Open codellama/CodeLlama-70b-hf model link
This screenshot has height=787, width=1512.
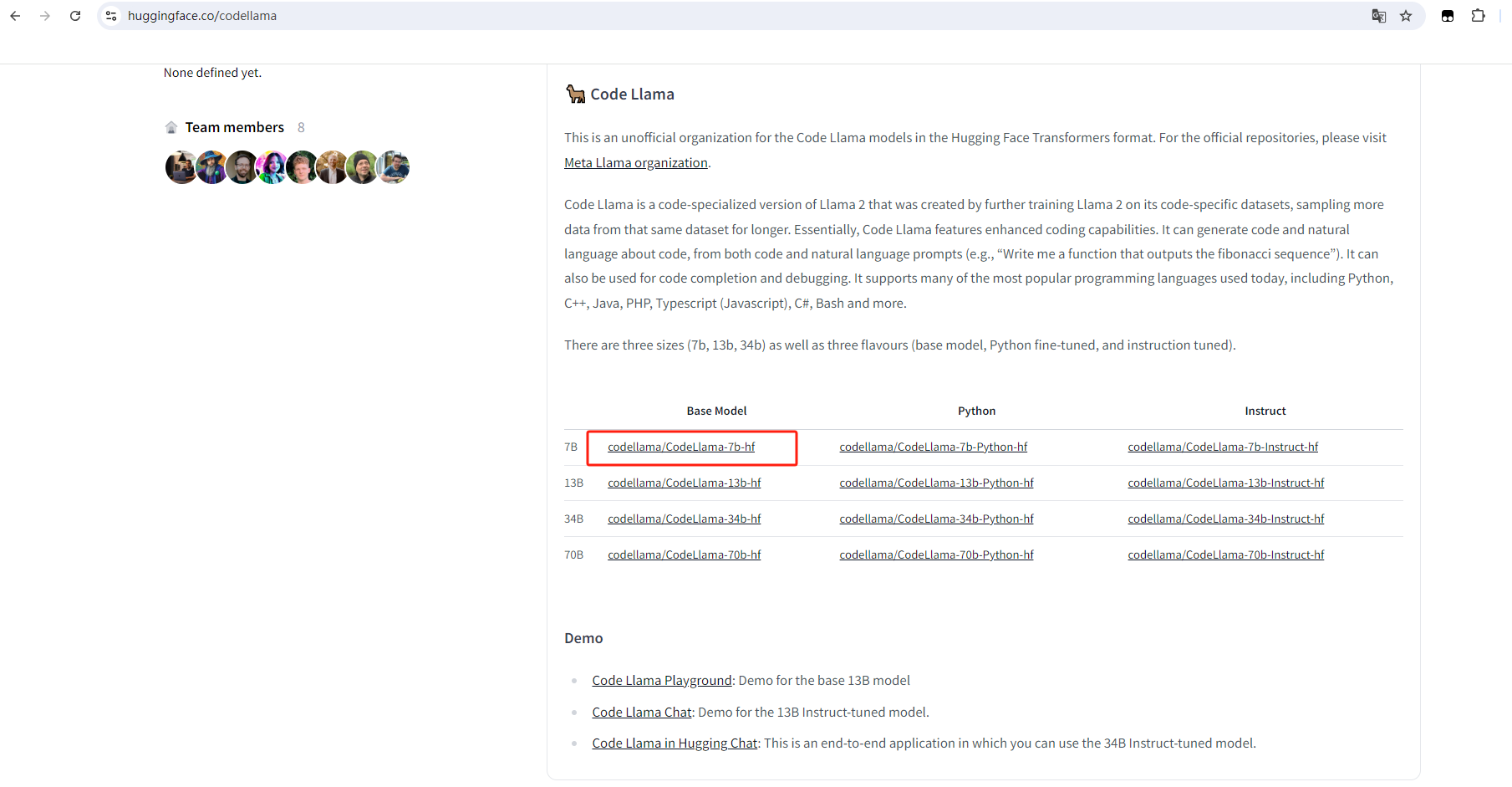tap(685, 555)
